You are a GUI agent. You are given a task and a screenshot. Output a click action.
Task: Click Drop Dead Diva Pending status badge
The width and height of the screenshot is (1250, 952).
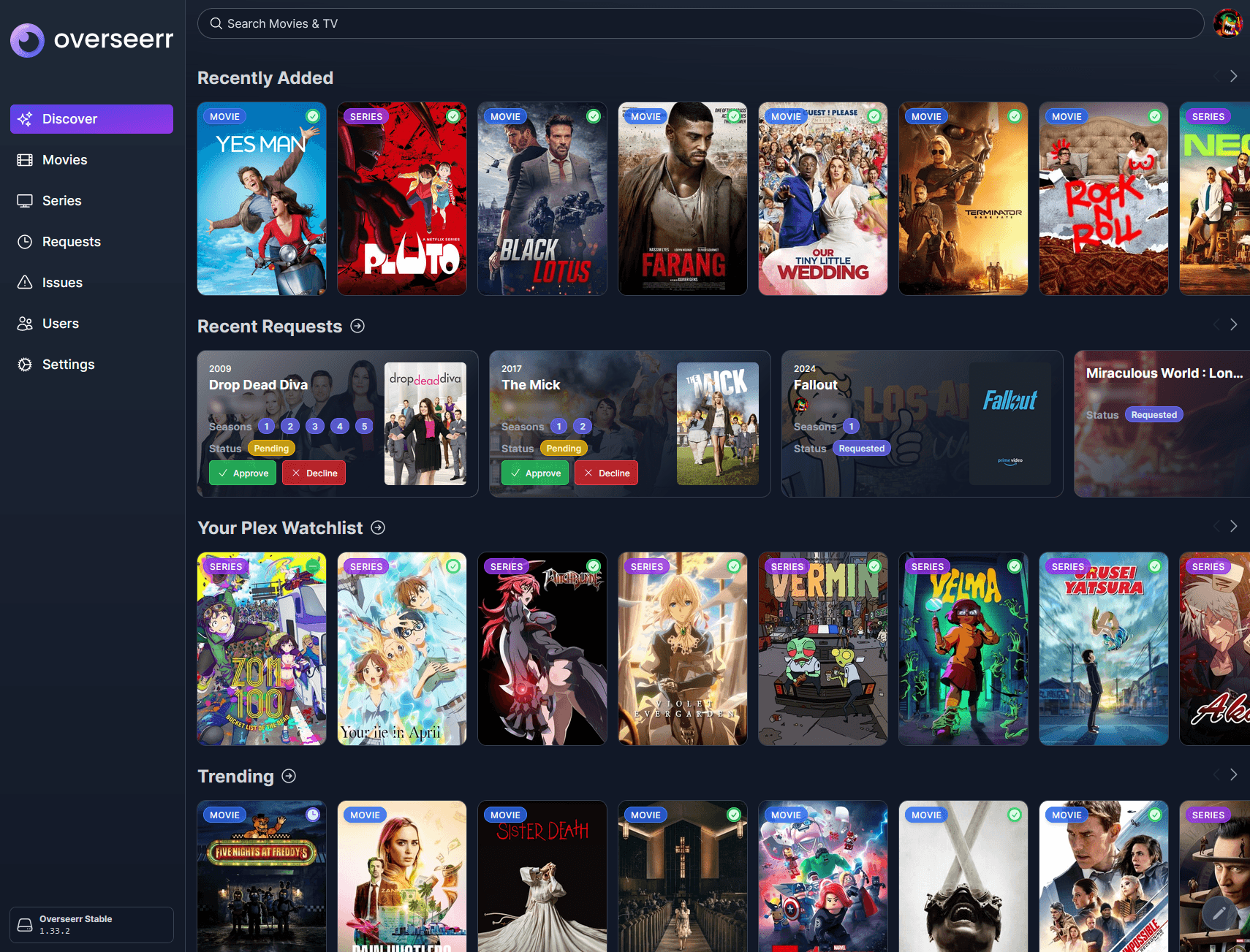271,449
